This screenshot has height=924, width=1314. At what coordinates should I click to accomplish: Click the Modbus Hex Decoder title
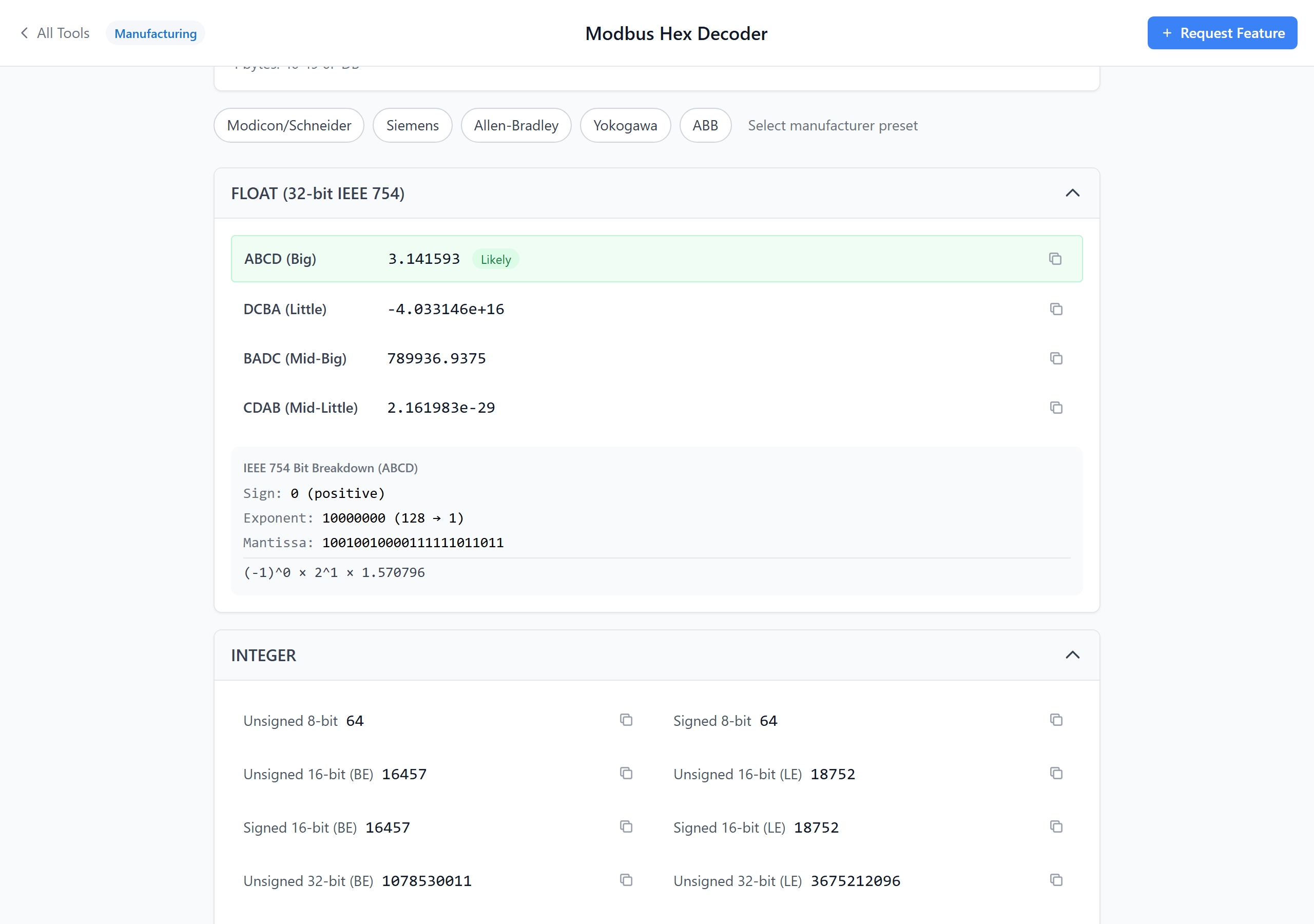coord(676,33)
